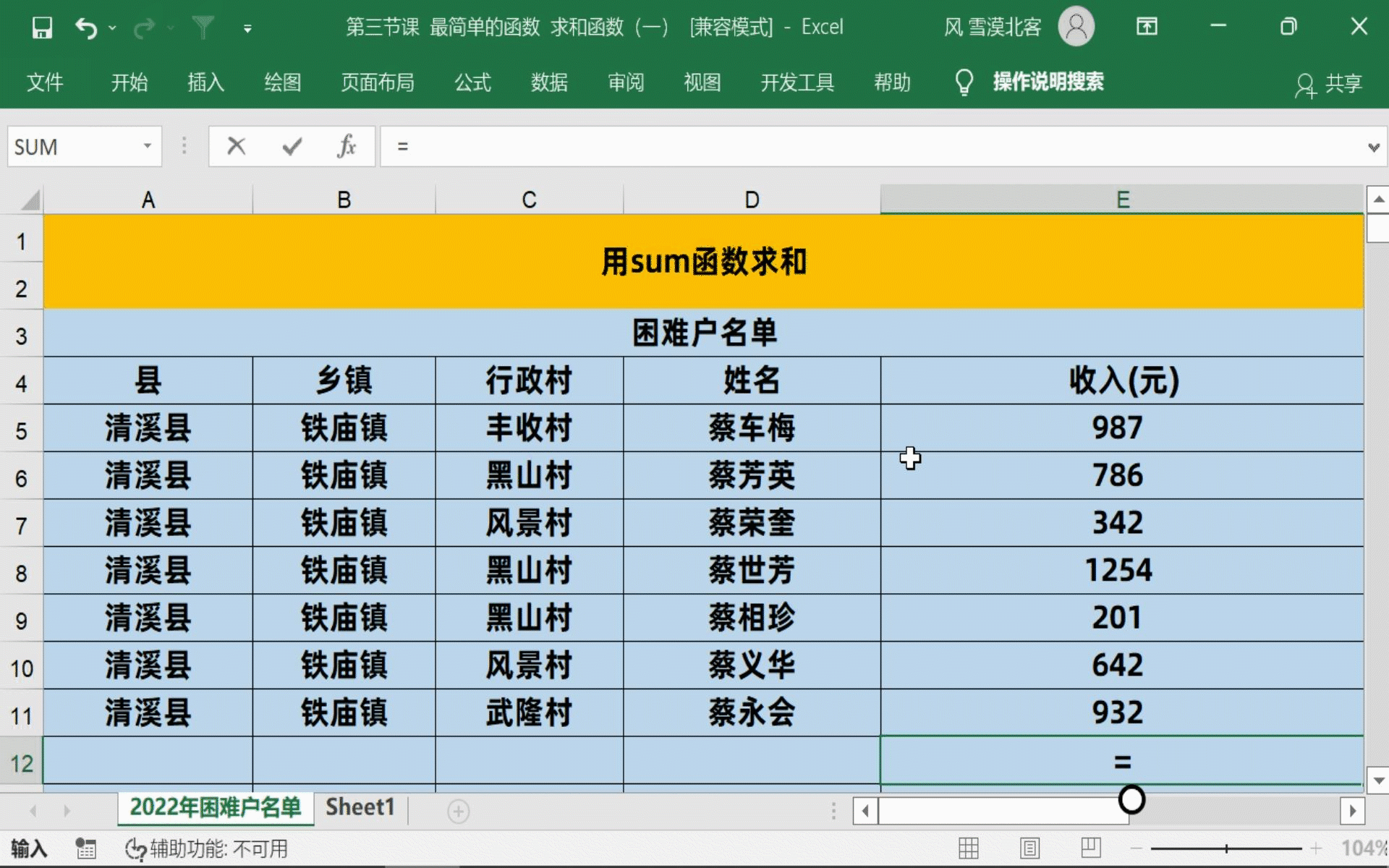Image resolution: width=1389 pixels, height=868 pixels.
Task: Click the zoom slider in the status bar
Action: pos(1226,848)
